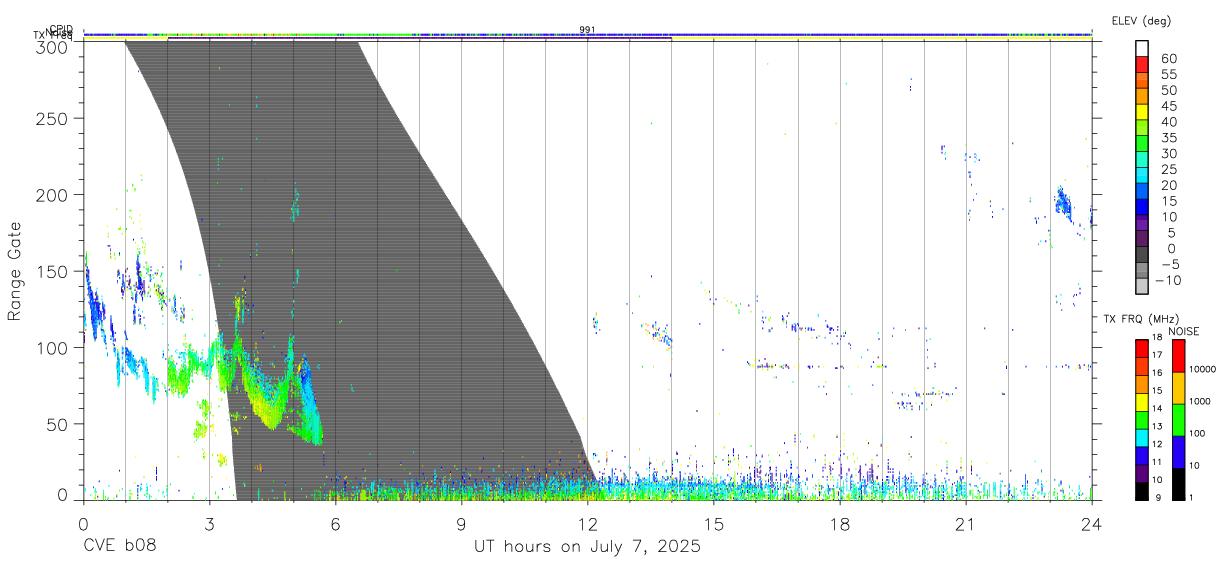This screenshot has height=567, width=1228.
Task: Pick the black bottom swatch of TX FRQ bar
Action: pos(1141,491)
